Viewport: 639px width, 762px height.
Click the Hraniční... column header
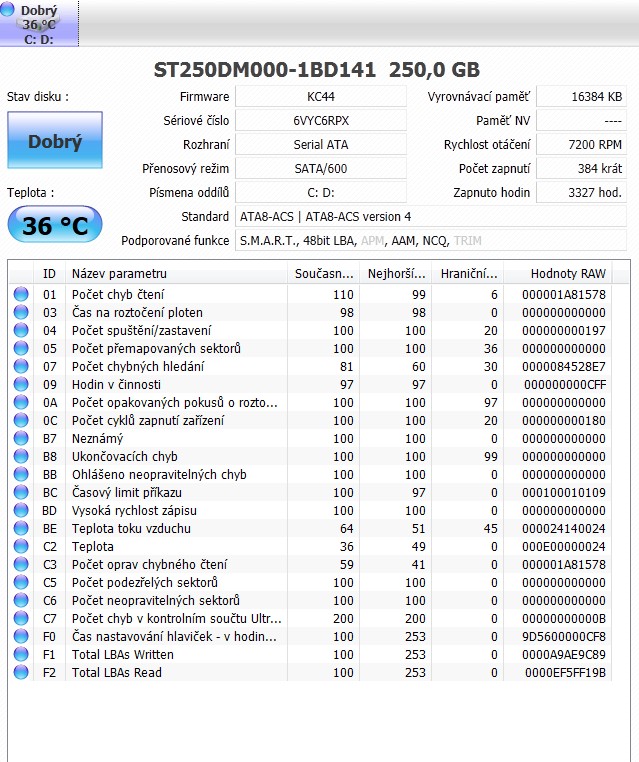[x=468, y=274]
